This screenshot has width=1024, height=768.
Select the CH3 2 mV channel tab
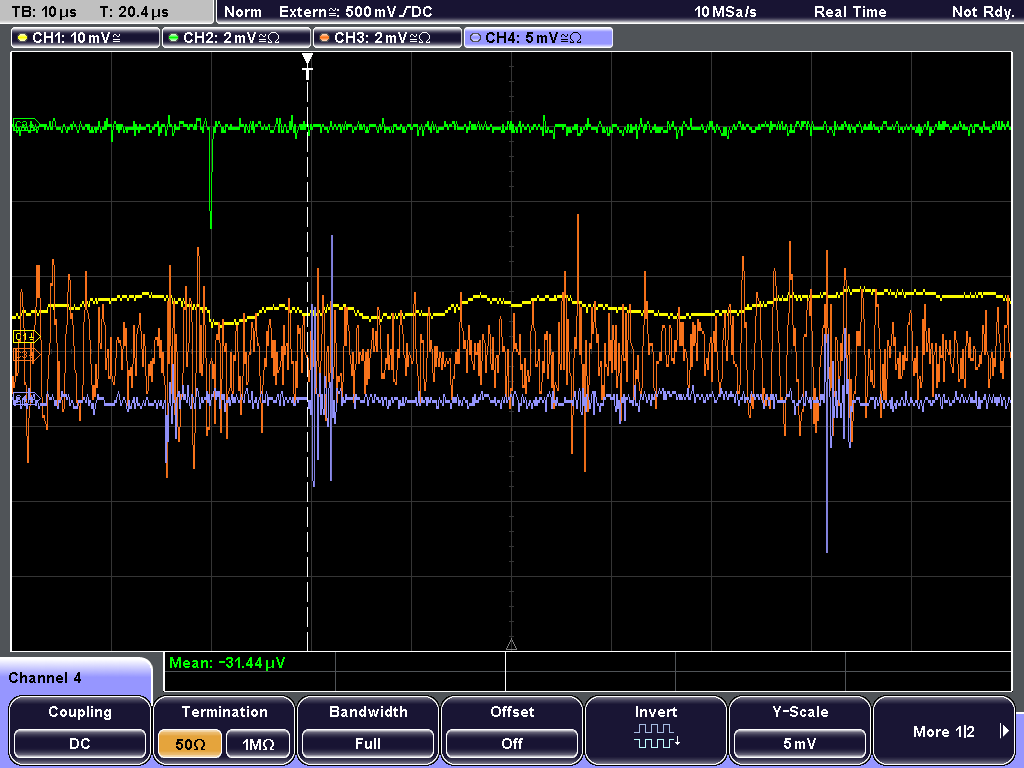click(x=387, y=38)
